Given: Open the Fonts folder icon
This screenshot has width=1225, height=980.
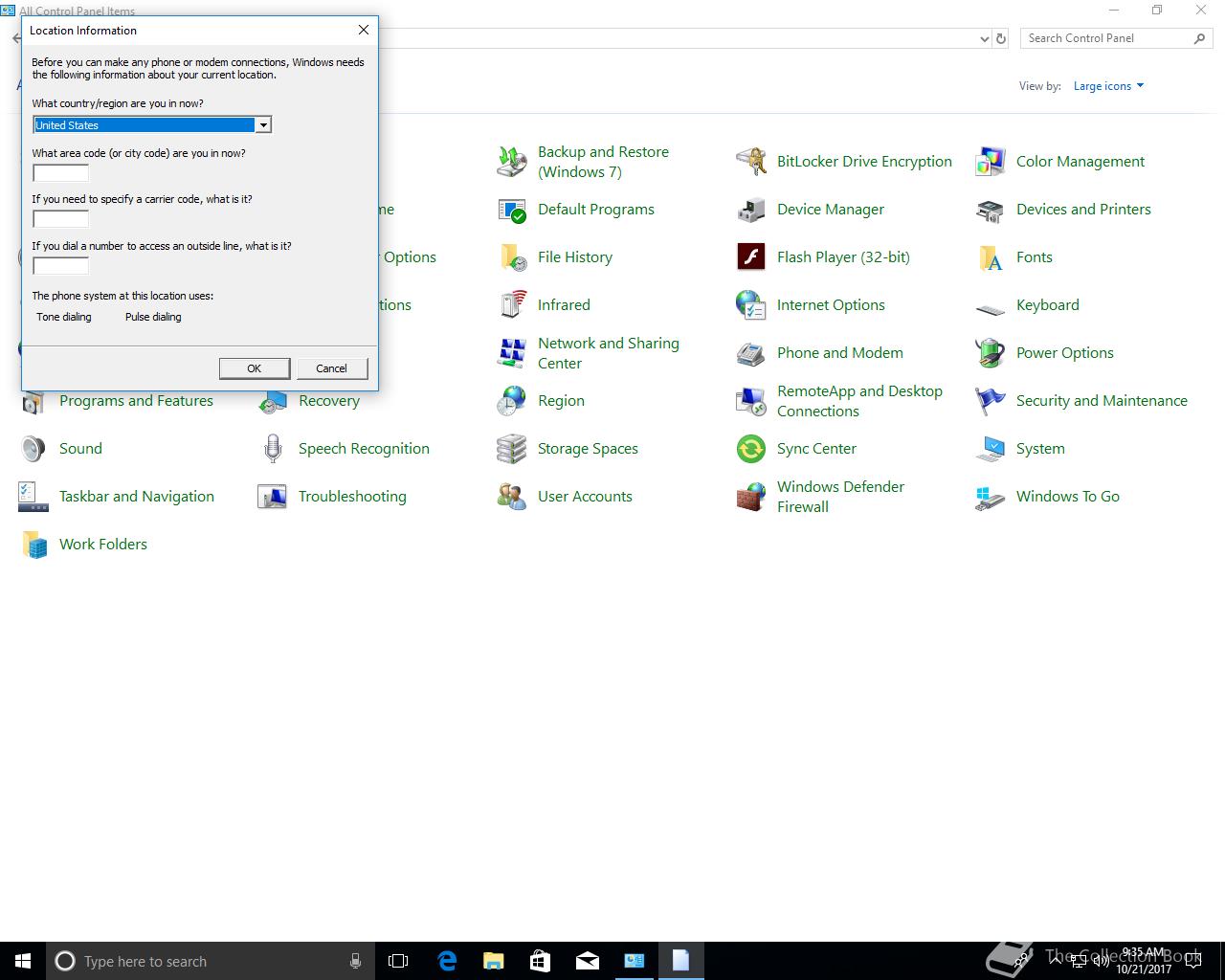Looking at the screenshot, I should (991, 257).
